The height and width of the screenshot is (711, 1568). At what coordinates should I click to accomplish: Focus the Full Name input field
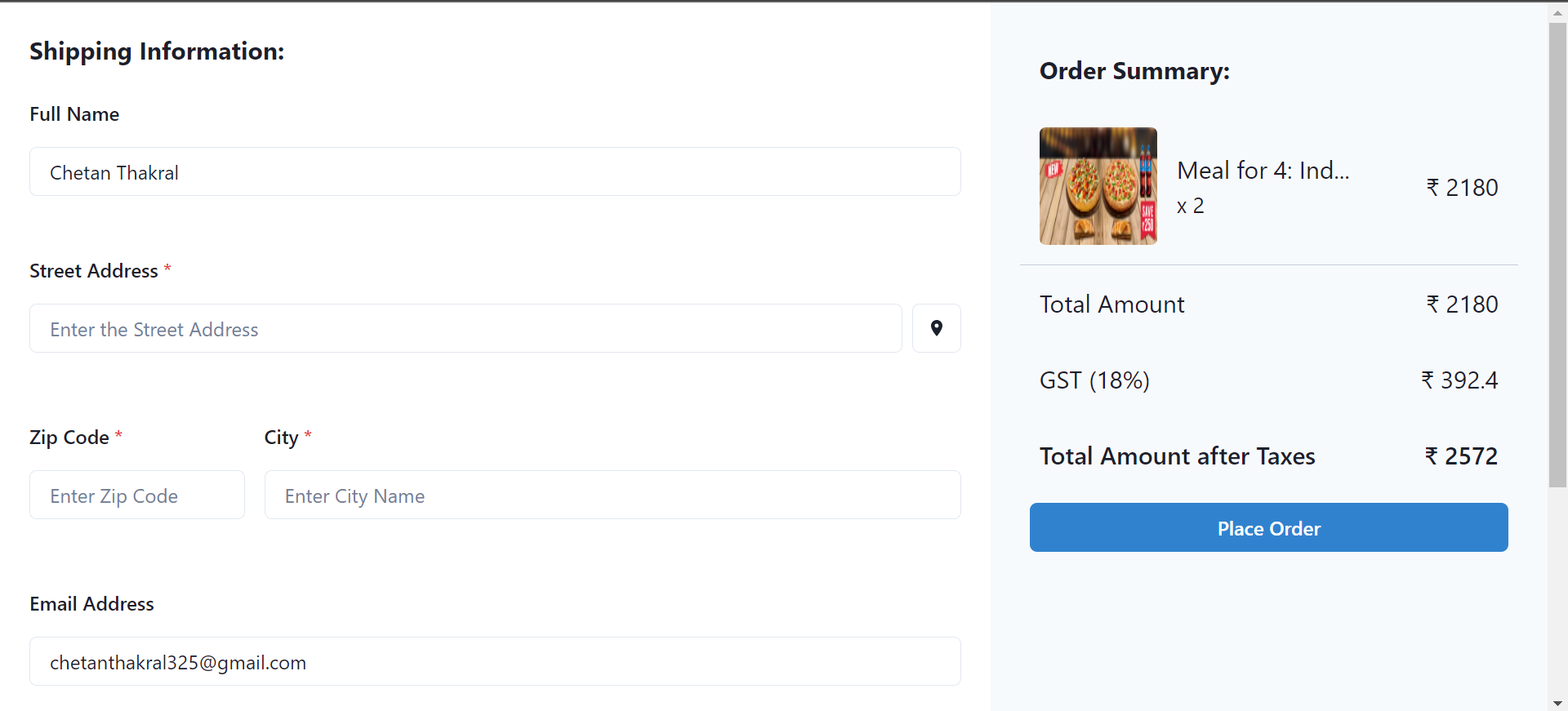coord(495,171)
